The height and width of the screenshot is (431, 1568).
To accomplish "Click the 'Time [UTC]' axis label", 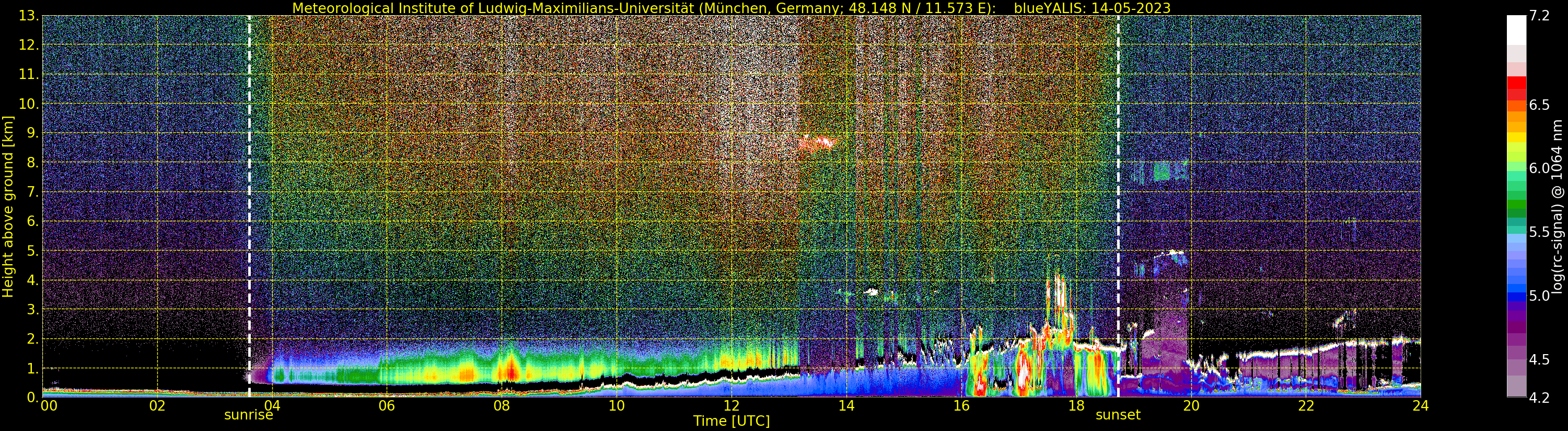I will coord(731,421).
